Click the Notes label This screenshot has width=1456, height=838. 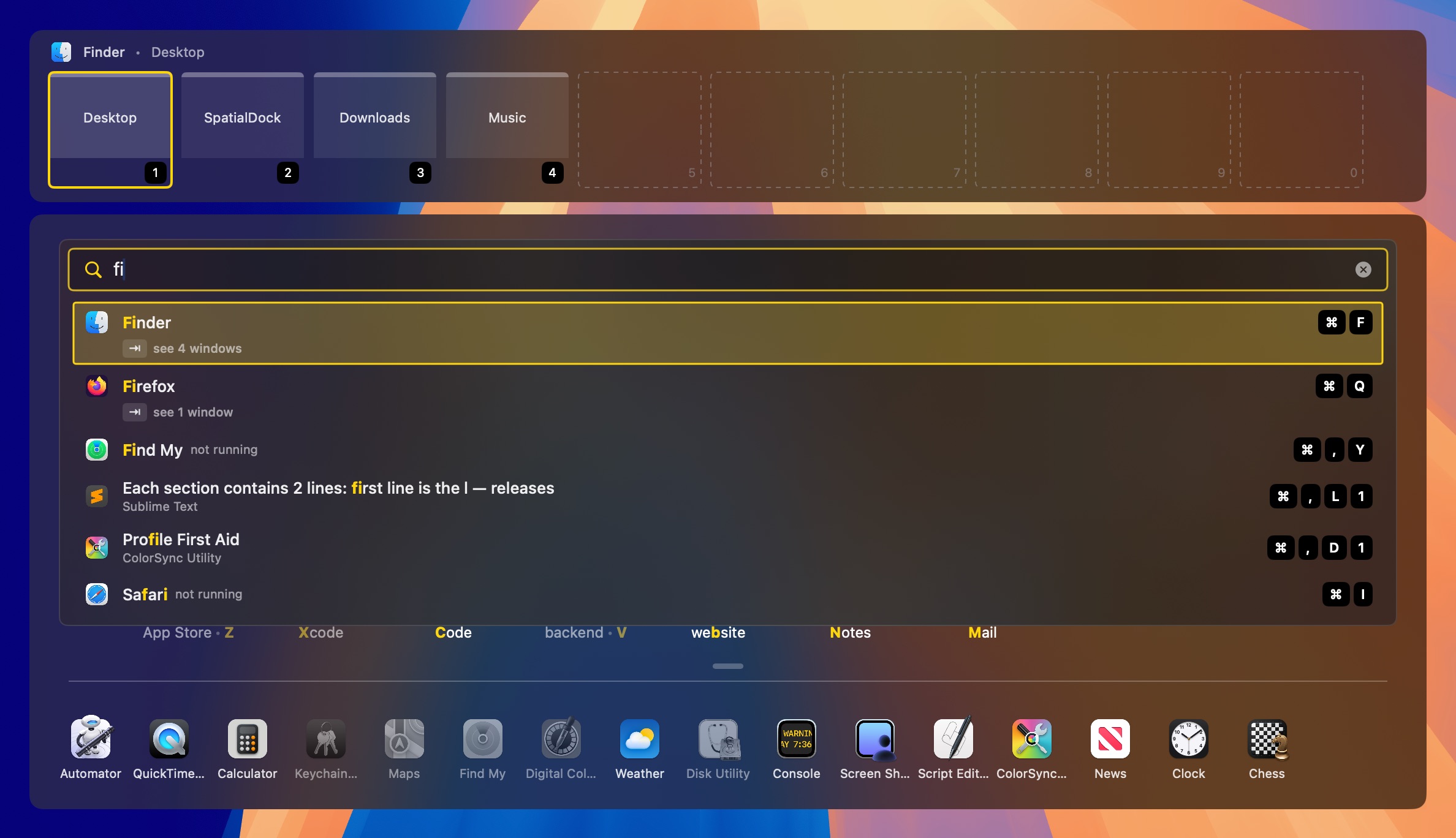pos(850,633)
